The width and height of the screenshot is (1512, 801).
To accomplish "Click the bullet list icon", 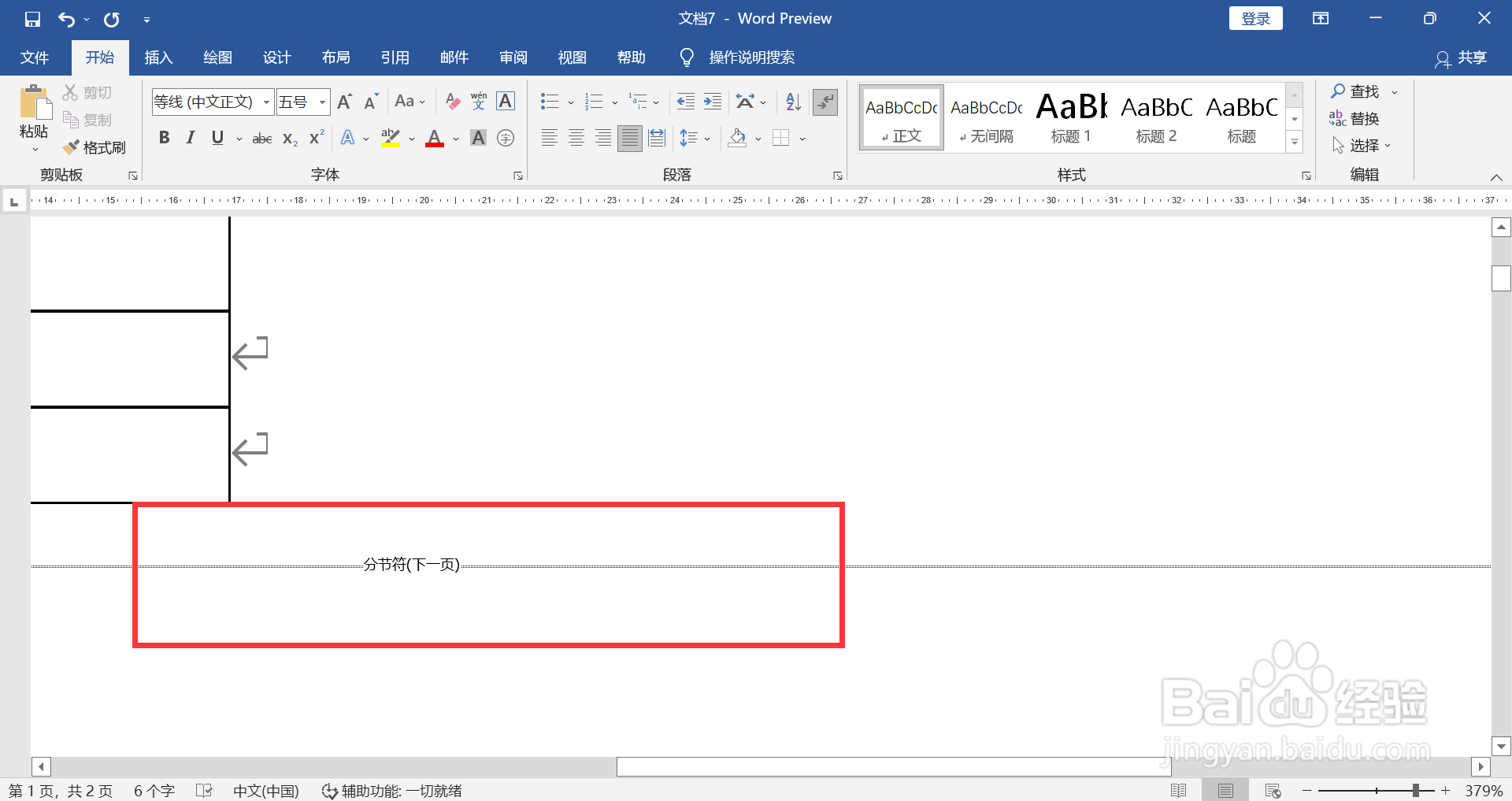I will click(x=550, y=102).
